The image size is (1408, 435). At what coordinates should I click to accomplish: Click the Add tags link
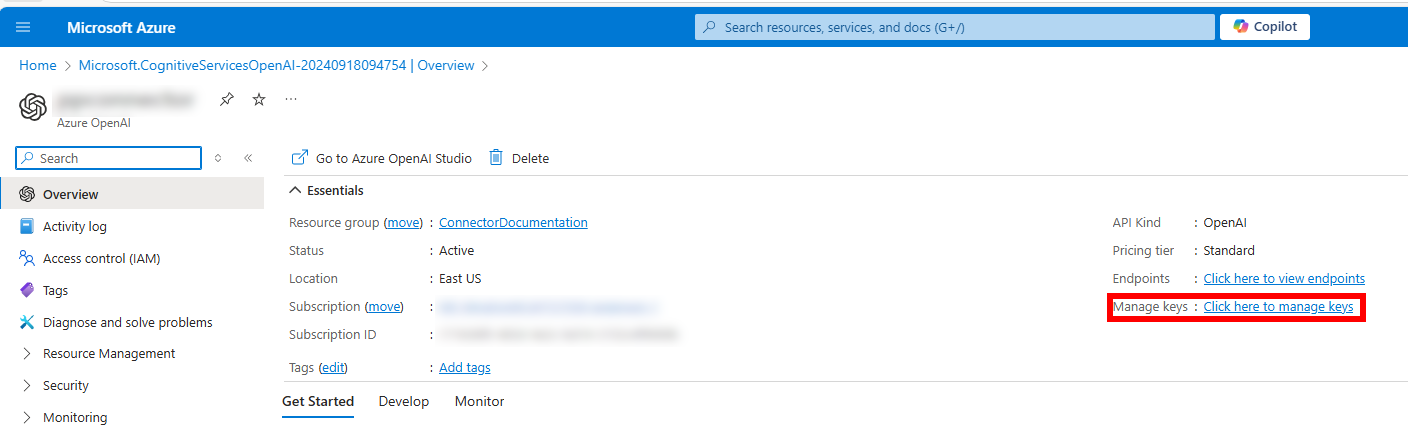pos(464,368)
